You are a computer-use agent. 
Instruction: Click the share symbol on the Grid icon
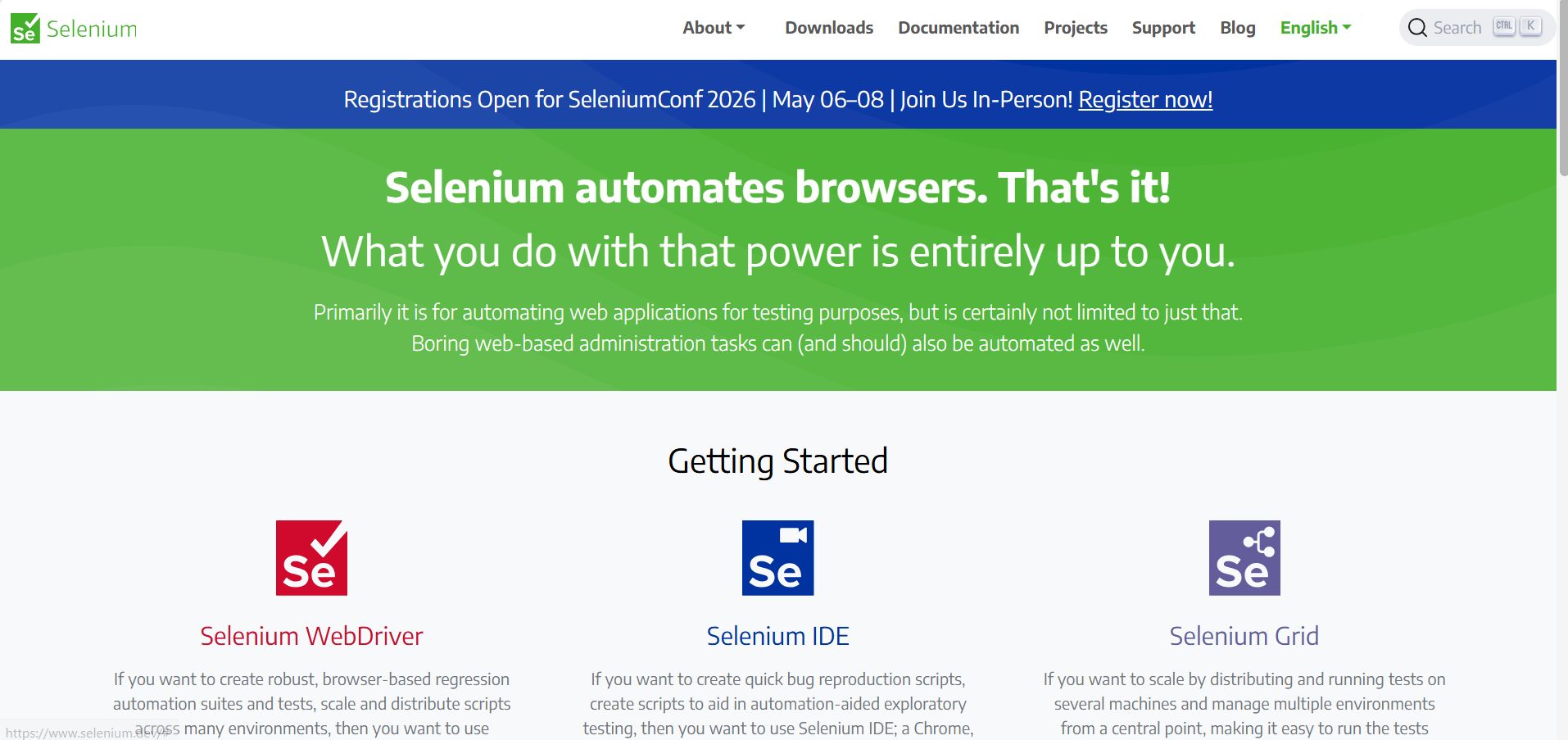pos(1259,541)
